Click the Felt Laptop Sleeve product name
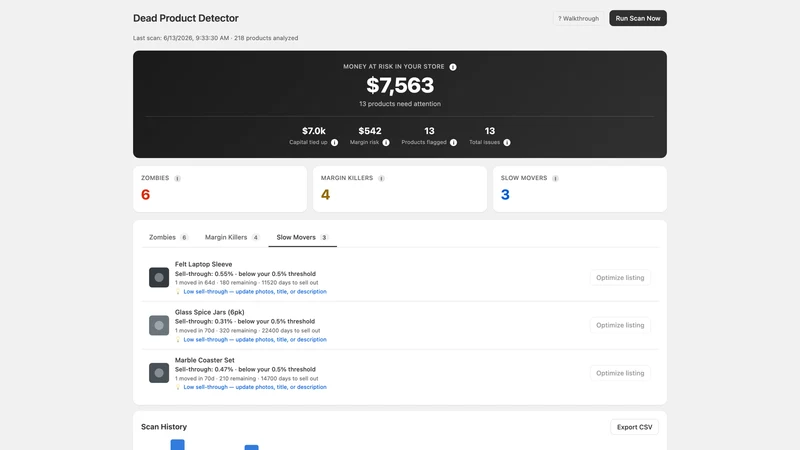Screen dimensions: 800x450 coord(204,264)
